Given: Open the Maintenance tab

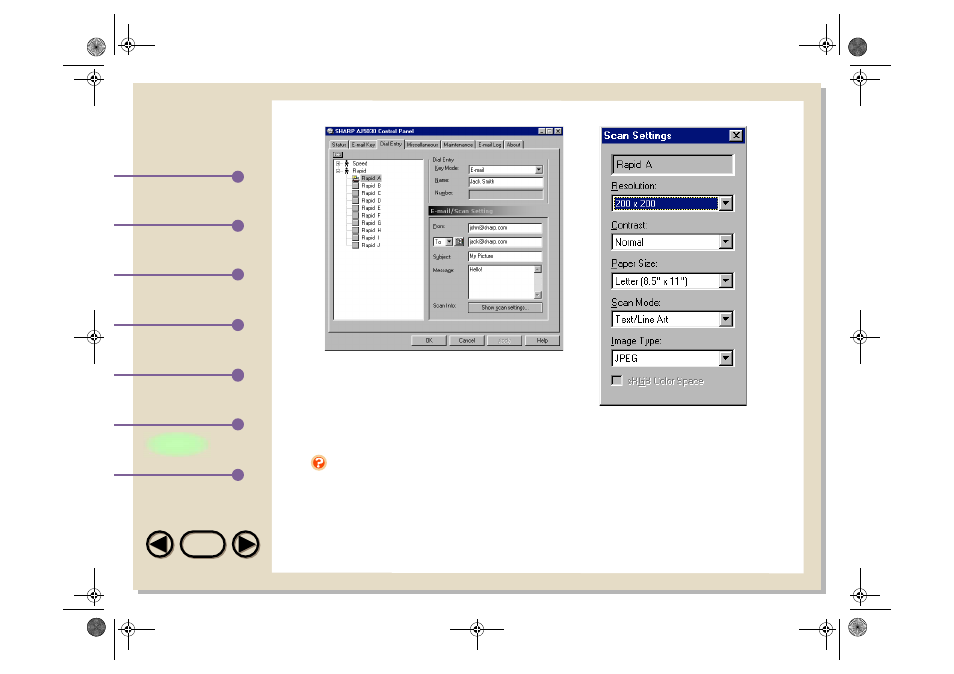Looking at the screenshot, I should point(458,145).
